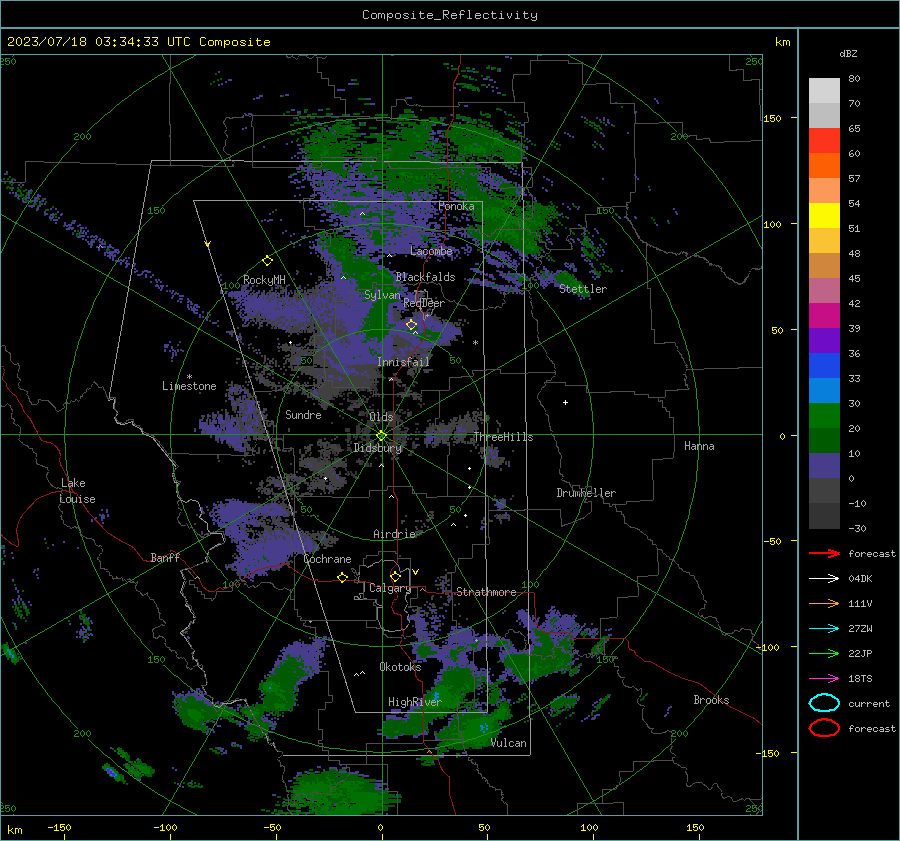
Task: Click the Calgary city label
Action: click(390, 588)
